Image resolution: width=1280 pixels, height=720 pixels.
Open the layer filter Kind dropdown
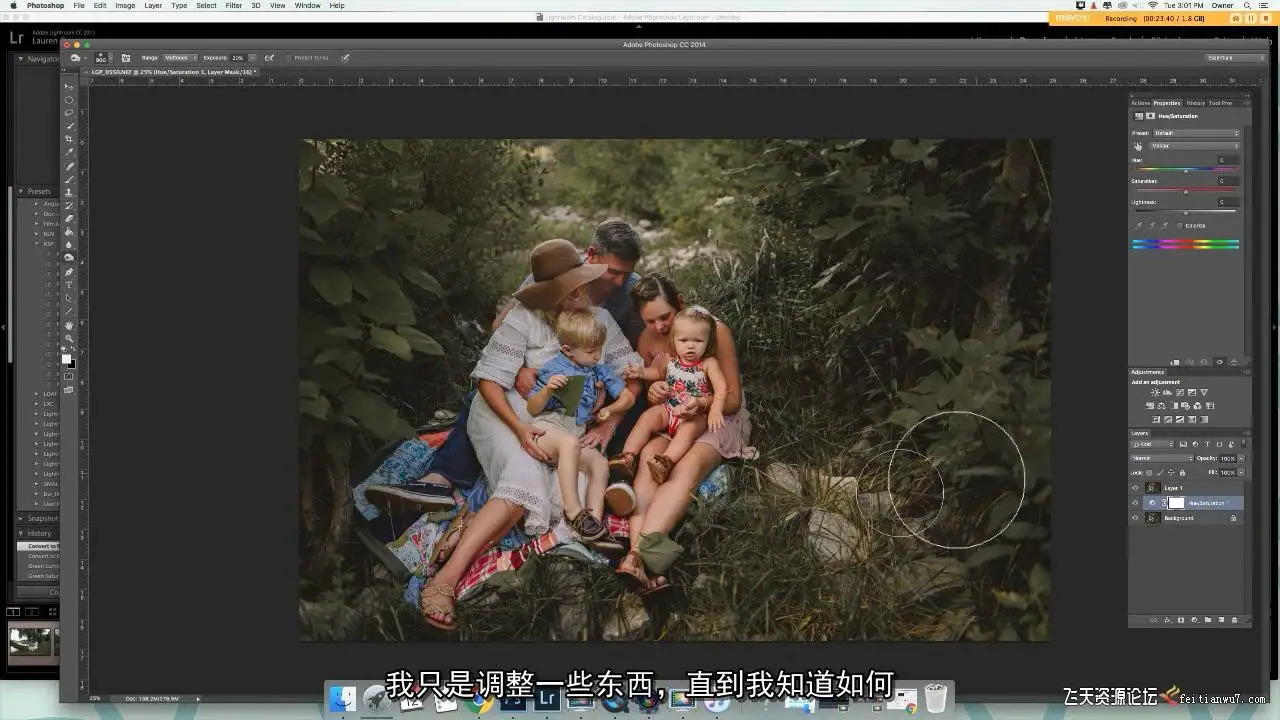(x=1152, y=444)
